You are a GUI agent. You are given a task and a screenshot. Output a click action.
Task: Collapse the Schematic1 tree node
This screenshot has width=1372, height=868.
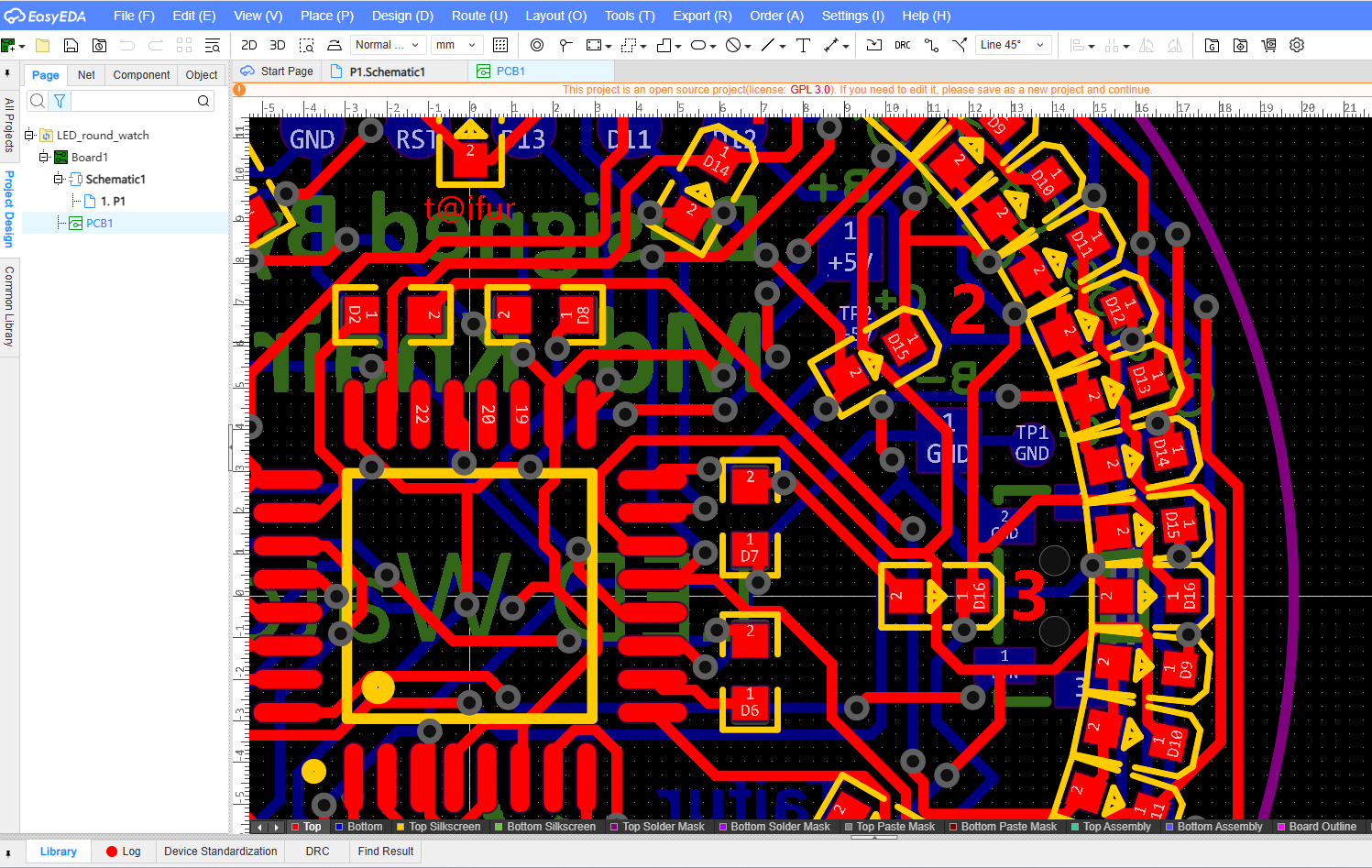coord(58,179)
